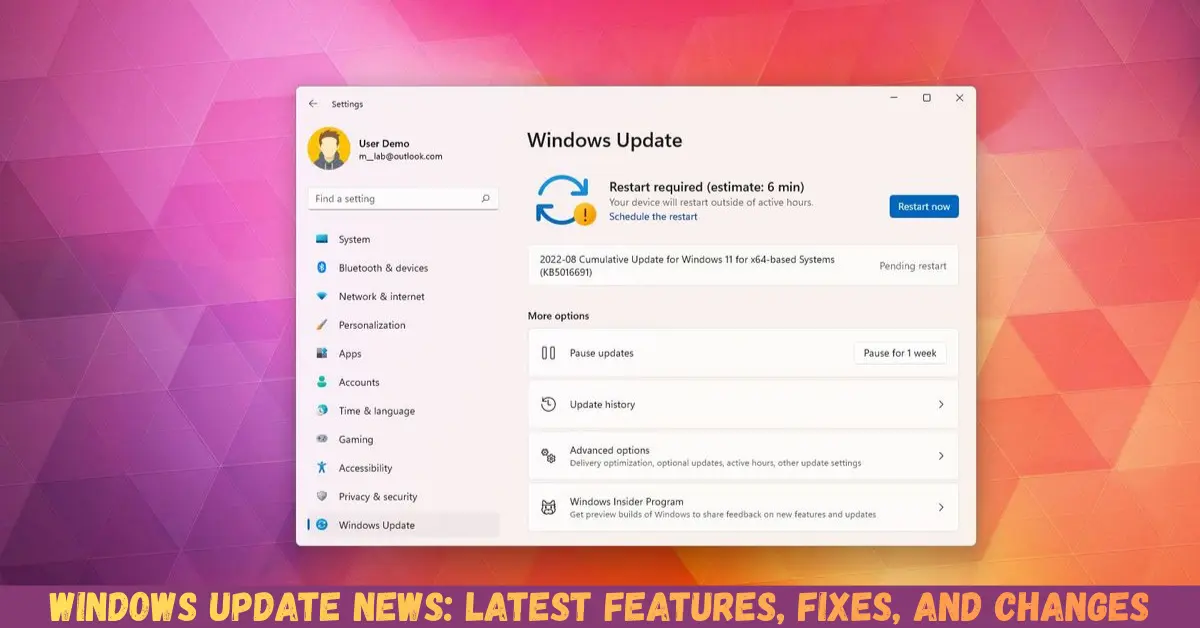The height and width of the screenshot is (628, 1200).
Task: Click the Windows Insider Program cat icon
Action: click(548, 508)
